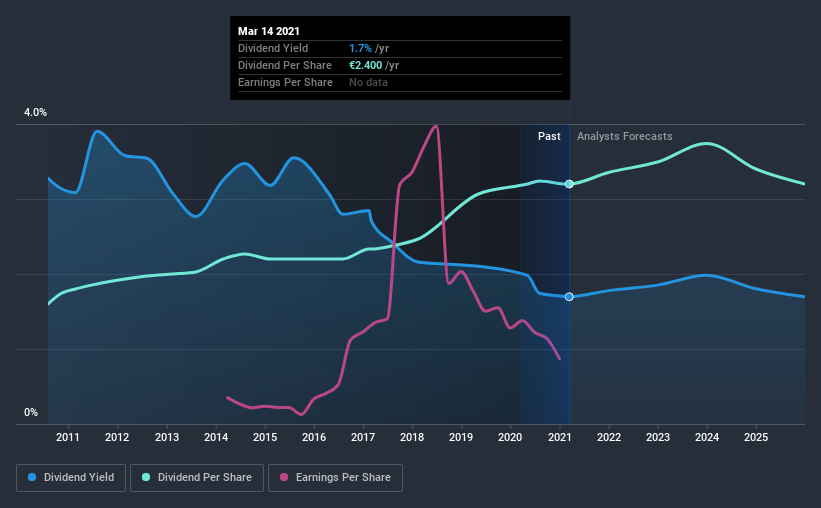
Task: Click the blue Dividend Yield legend dot
Action: coord(32,477)
